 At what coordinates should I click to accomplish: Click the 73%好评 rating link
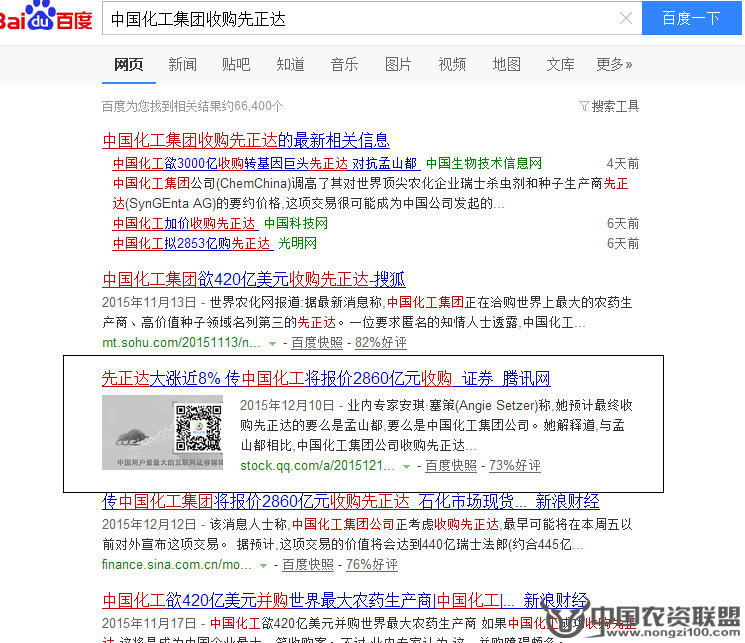(515, 465)
